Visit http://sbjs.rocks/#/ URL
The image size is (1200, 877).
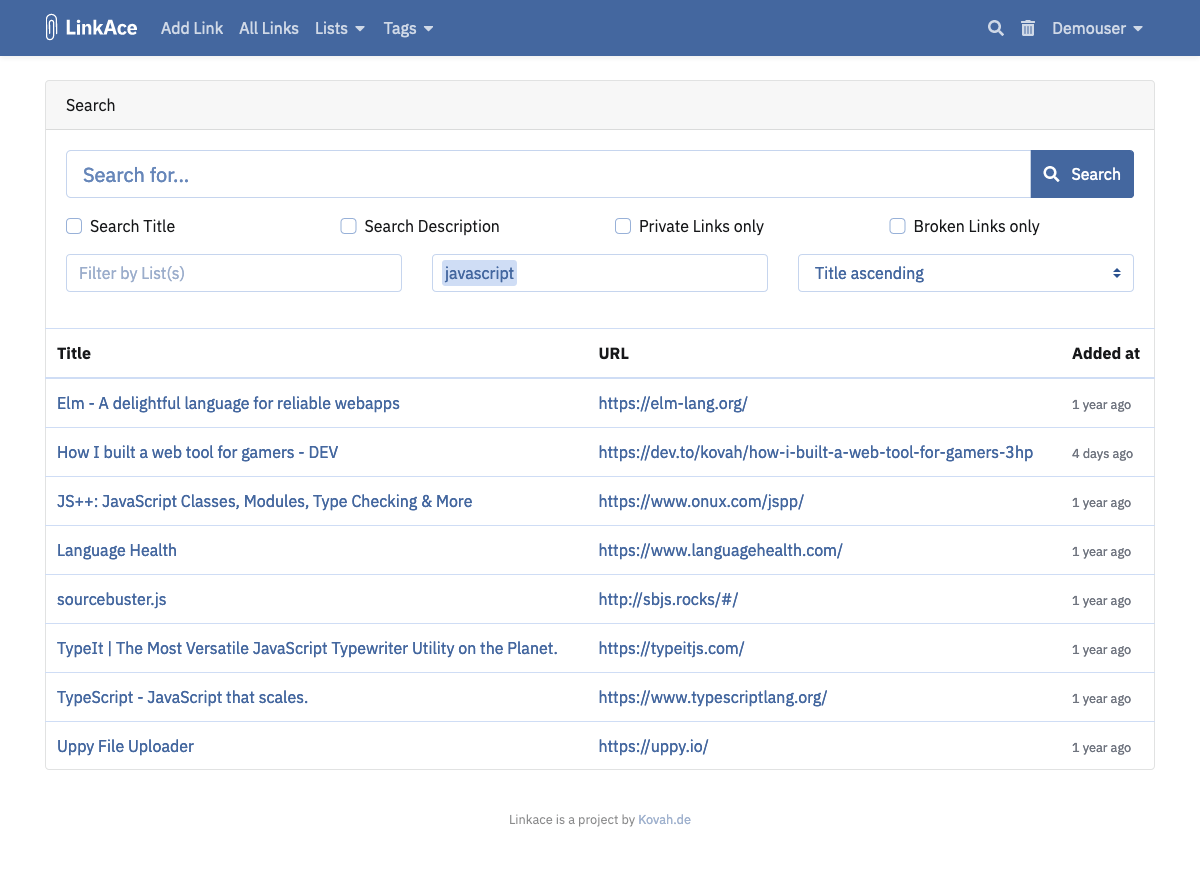(x=668, y=599)
